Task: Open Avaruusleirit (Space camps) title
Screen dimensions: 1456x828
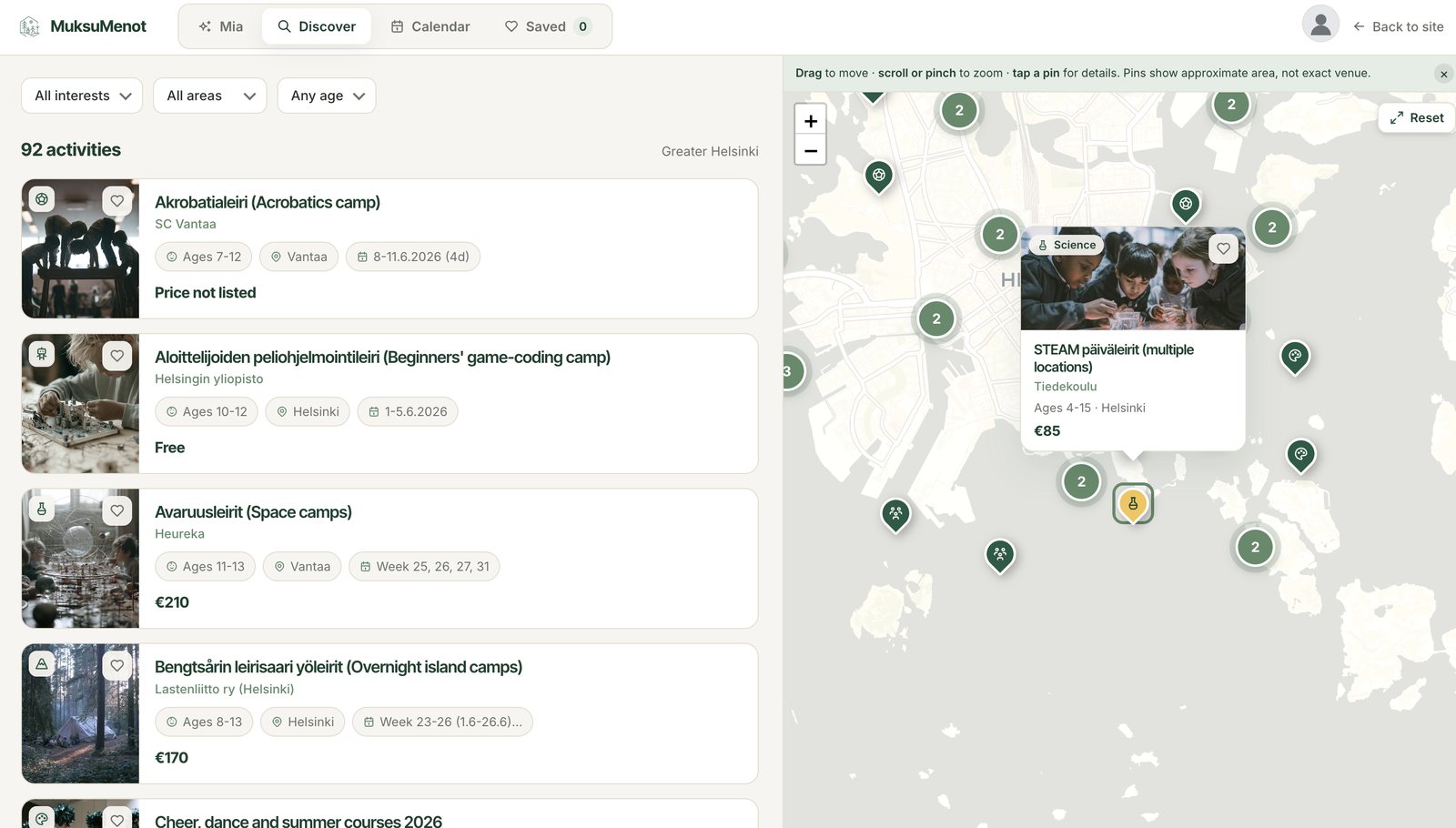Action: (253, 511)
